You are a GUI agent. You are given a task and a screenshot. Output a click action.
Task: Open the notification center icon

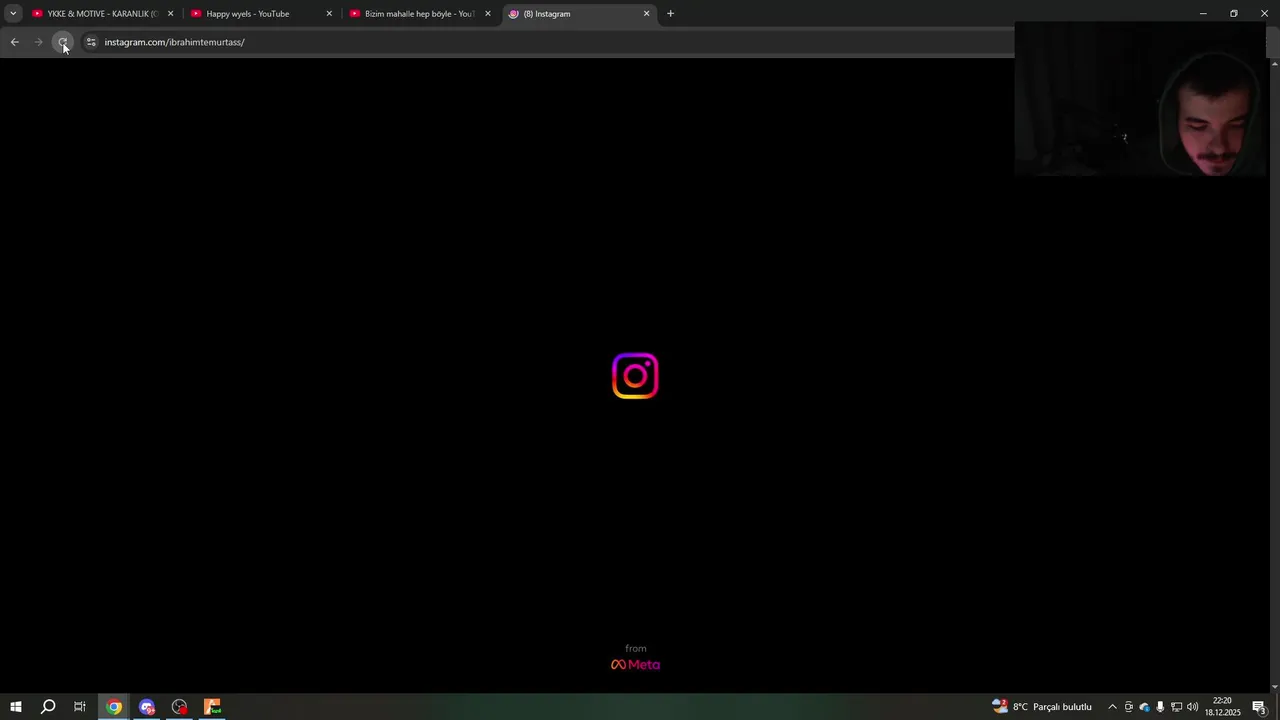point(1260,707)
